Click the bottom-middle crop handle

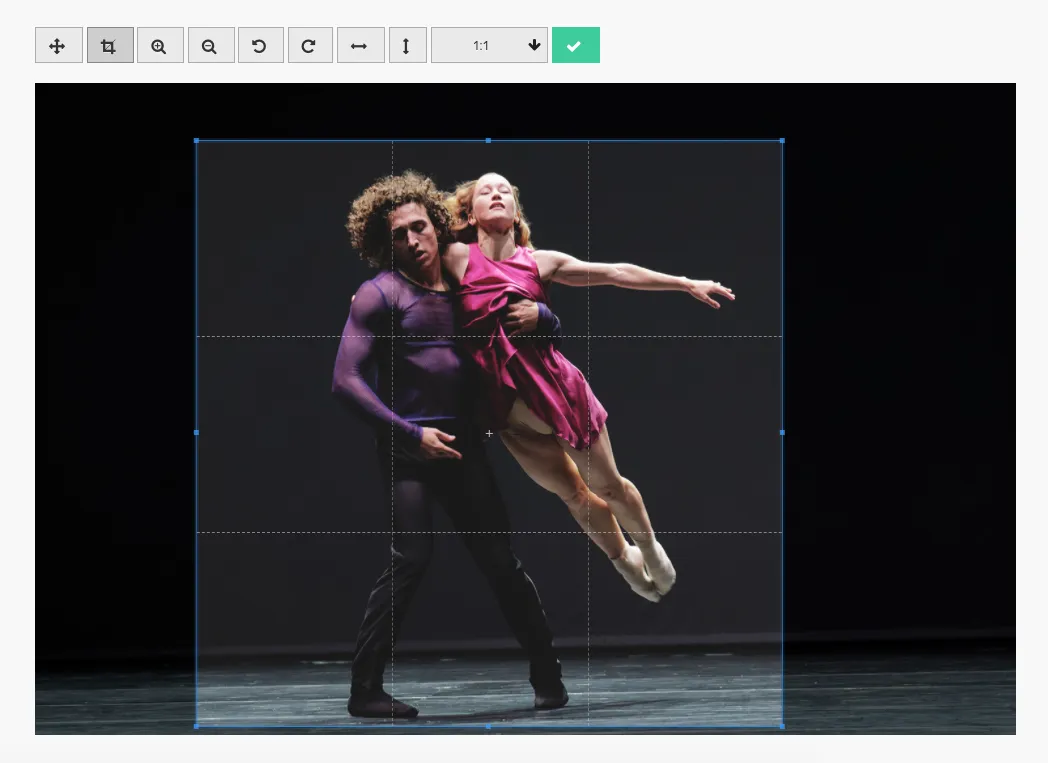[x=489, y=726]
